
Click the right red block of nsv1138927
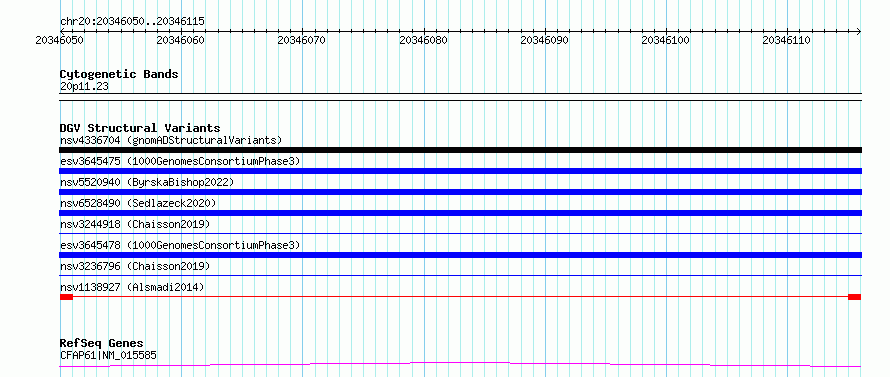point(855,297)
